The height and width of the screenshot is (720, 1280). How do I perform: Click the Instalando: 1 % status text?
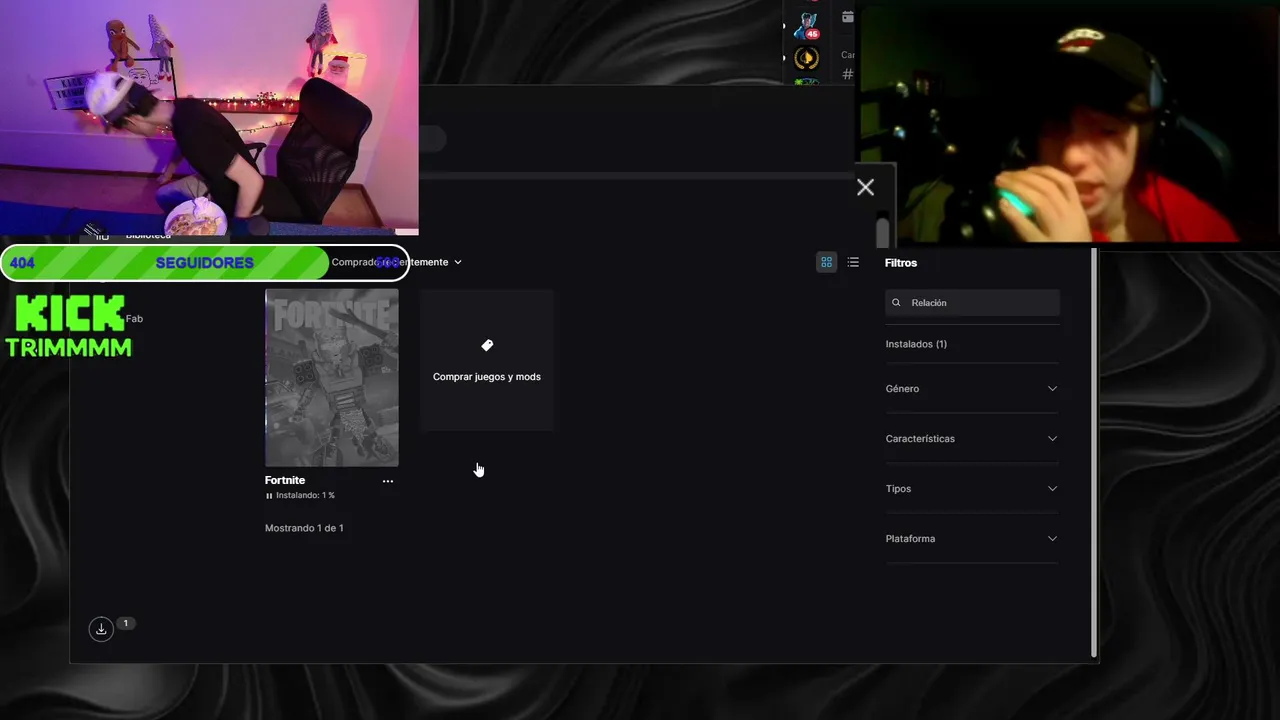pos(305,496)
